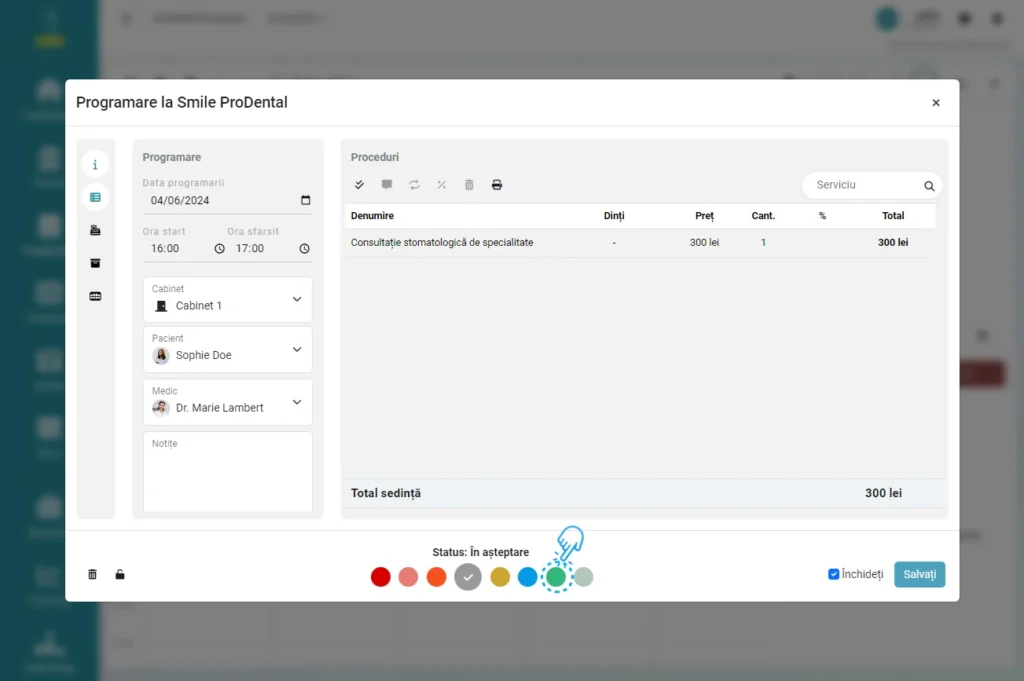
Task: Delete the appointment with the bottom-left trash icon
Action: [92, 574]
